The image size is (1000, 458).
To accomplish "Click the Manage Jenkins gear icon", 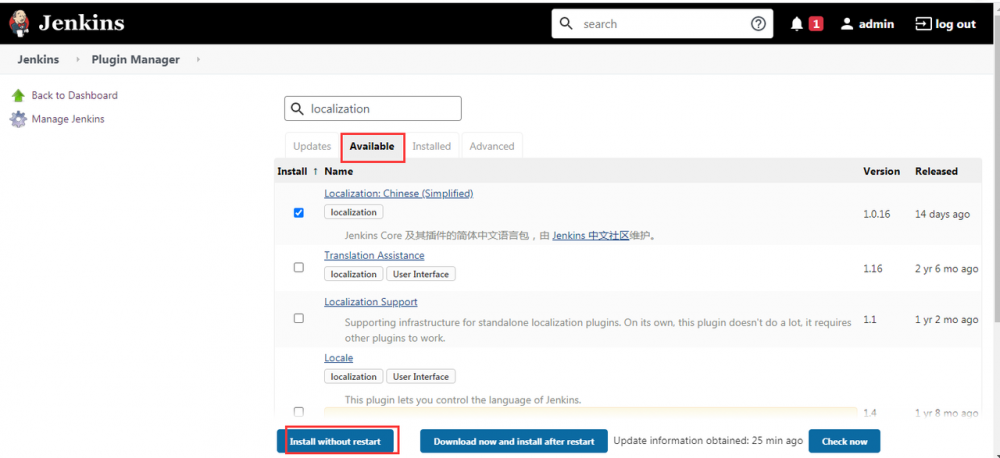I will (x=18, y=119).
